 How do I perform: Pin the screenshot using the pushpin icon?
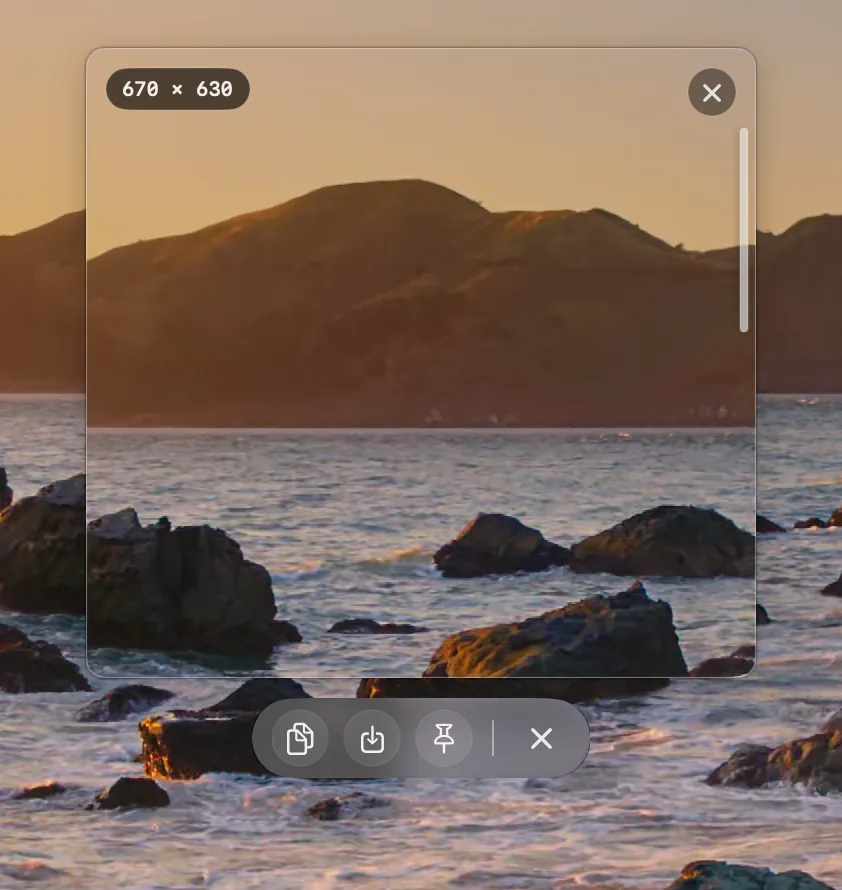tap(444, 738)
